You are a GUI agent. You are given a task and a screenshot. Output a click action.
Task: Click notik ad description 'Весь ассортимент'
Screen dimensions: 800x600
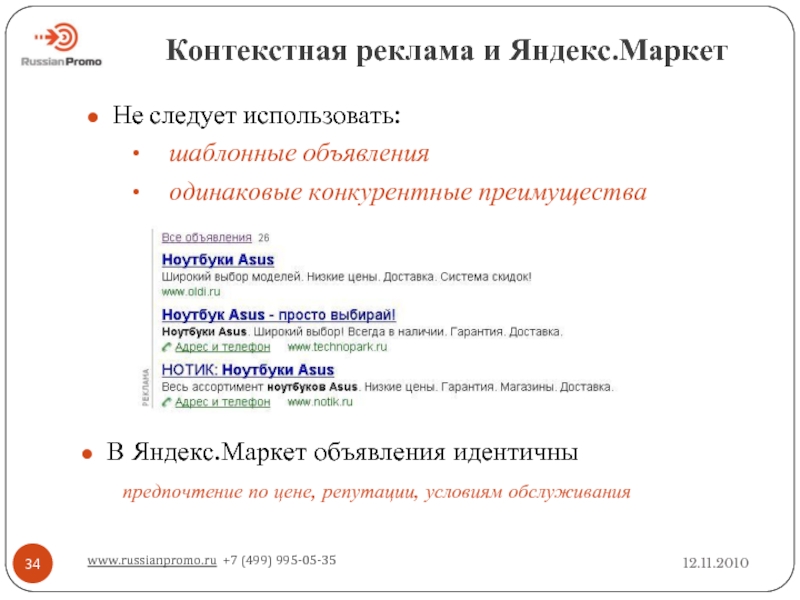coord(212,387)
